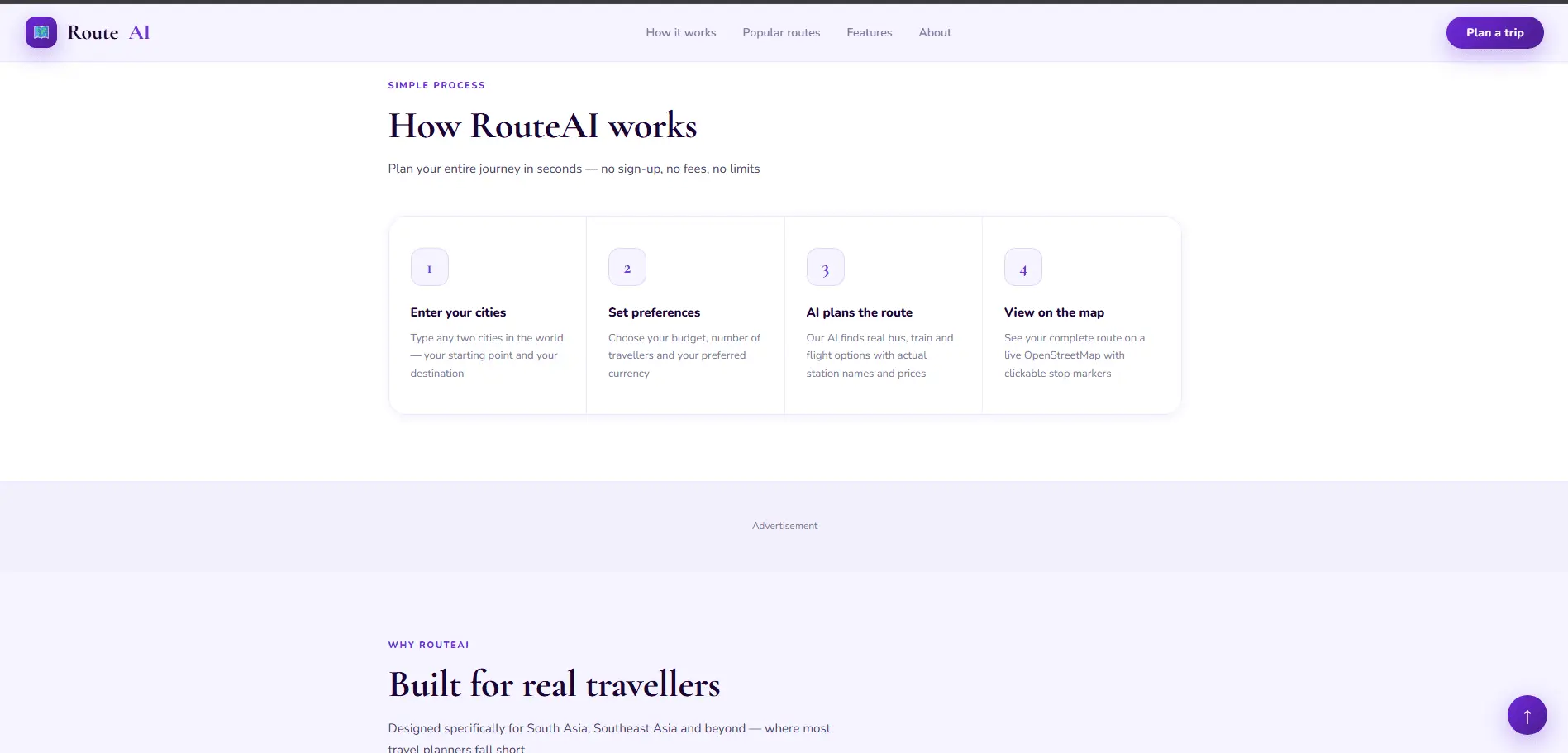The height and width of the screenshot is (753, 1568).
Task: Go to the Features nav link
Action: pos(870,32)
